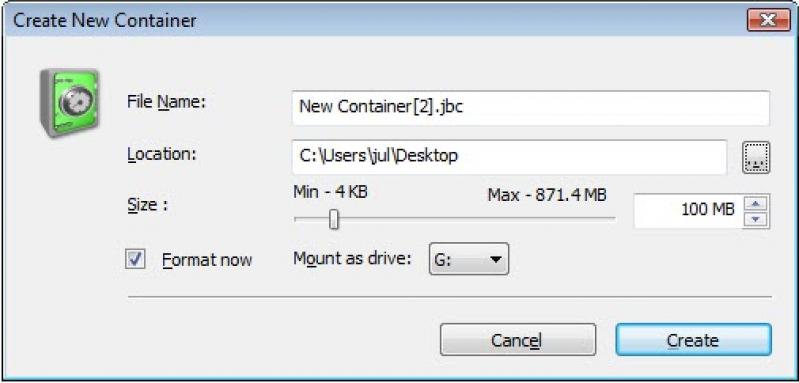
Task: Close the Create New Container dialog
Action: [768, 20]
